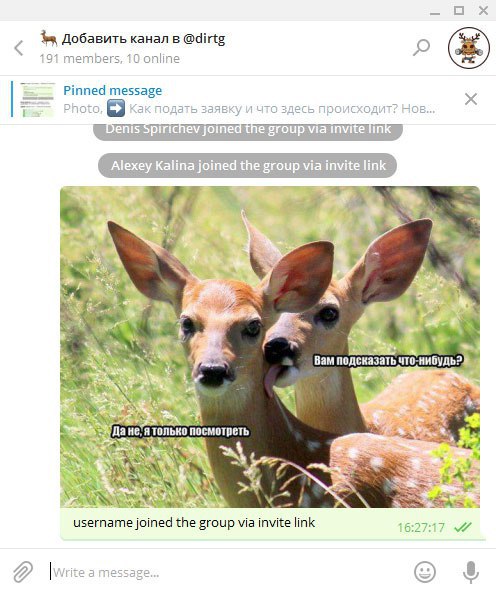Click the deer emoji in the chat title

point(49,38)
